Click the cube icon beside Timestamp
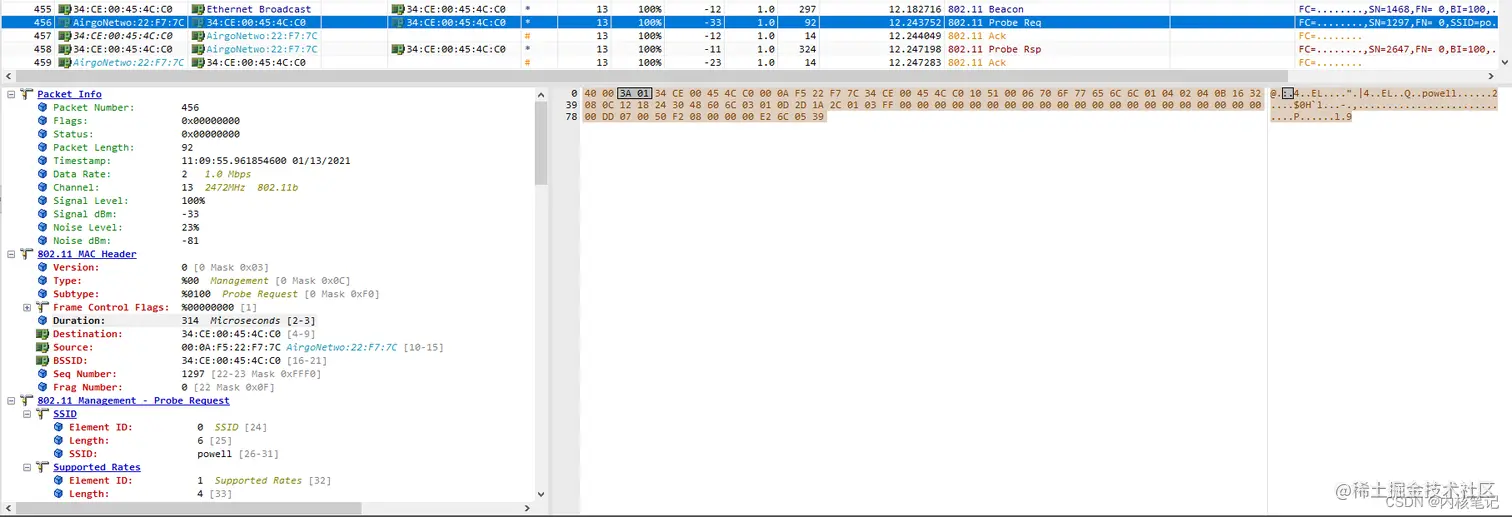Image resolution: width=1512 pixels, height=517 pixels. click(43, 161)
